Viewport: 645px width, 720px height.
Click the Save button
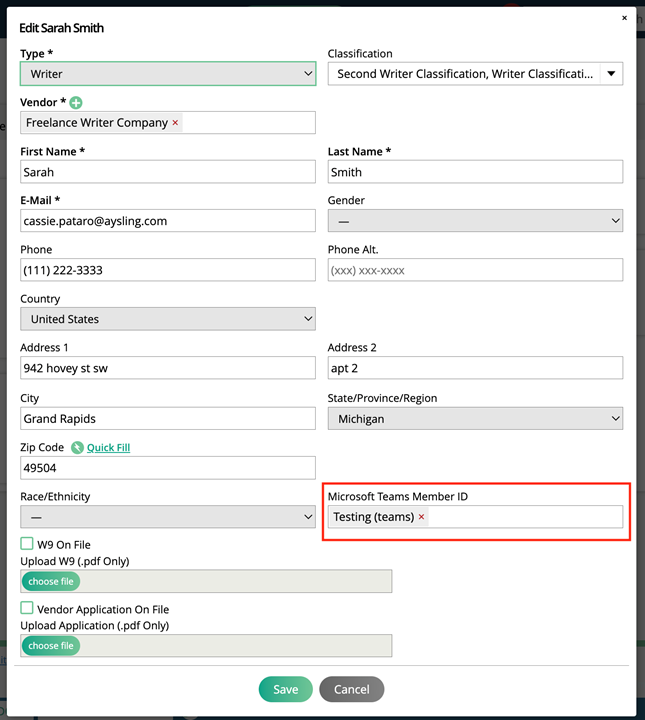click(x=285, y=689)
